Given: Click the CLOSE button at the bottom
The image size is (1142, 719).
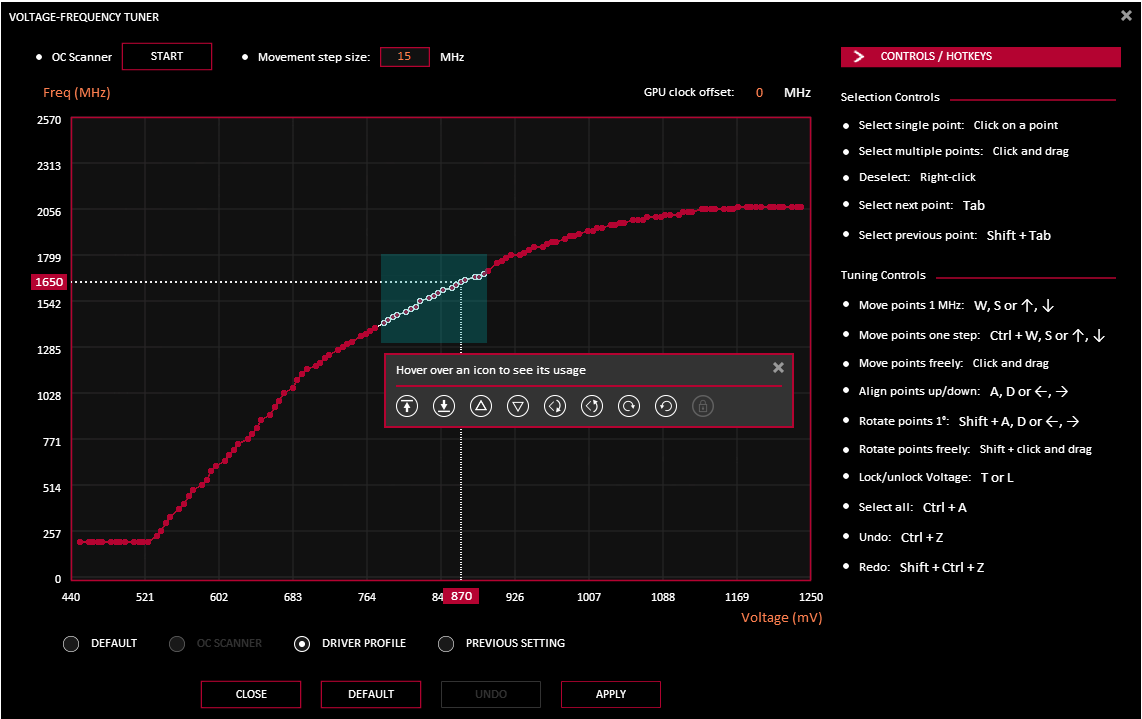Looking at the screenshot, I should 251,694.
